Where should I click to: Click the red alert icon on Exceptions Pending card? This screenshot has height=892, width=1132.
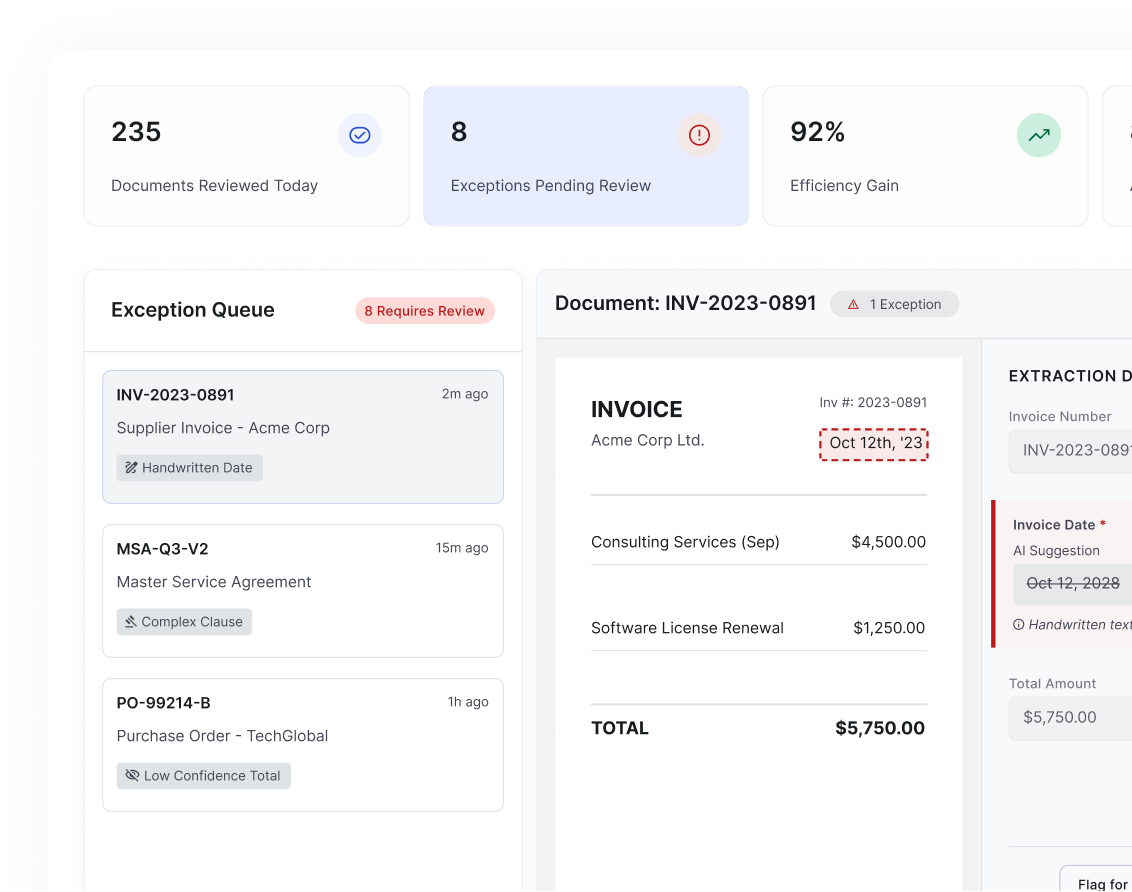(699, 135)
